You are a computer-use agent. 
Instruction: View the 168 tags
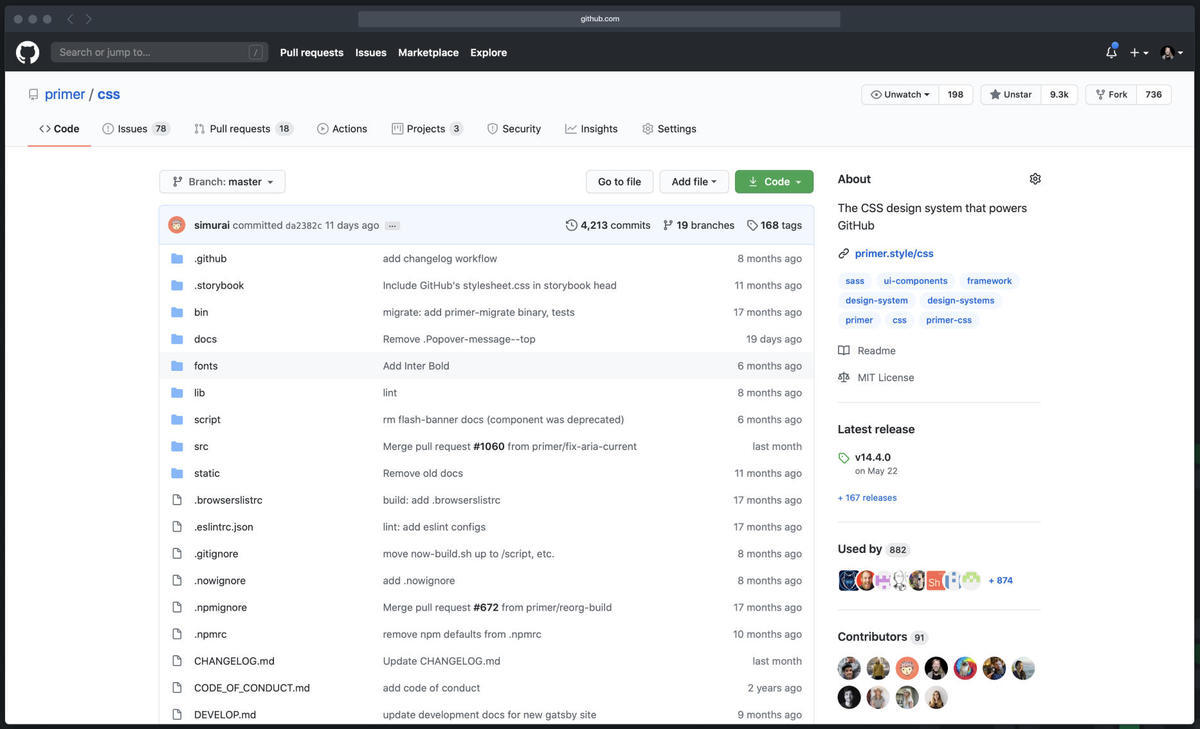(x=774, y=226)
